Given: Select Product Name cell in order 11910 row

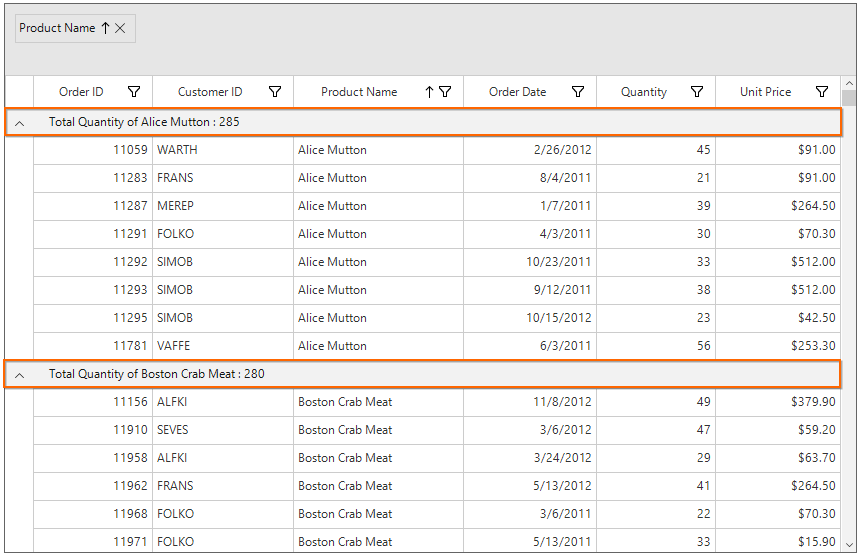Looking at the screenshot, I should pyautogui.click(x=378, y=429).
